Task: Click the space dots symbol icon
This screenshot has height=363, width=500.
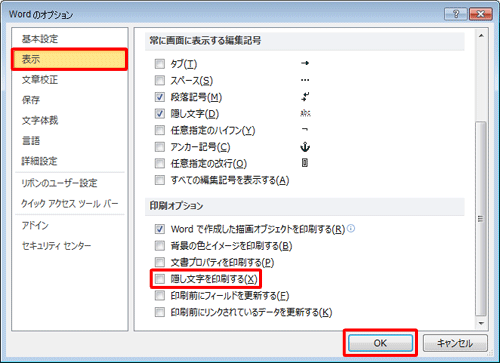Action: point(305,80)
